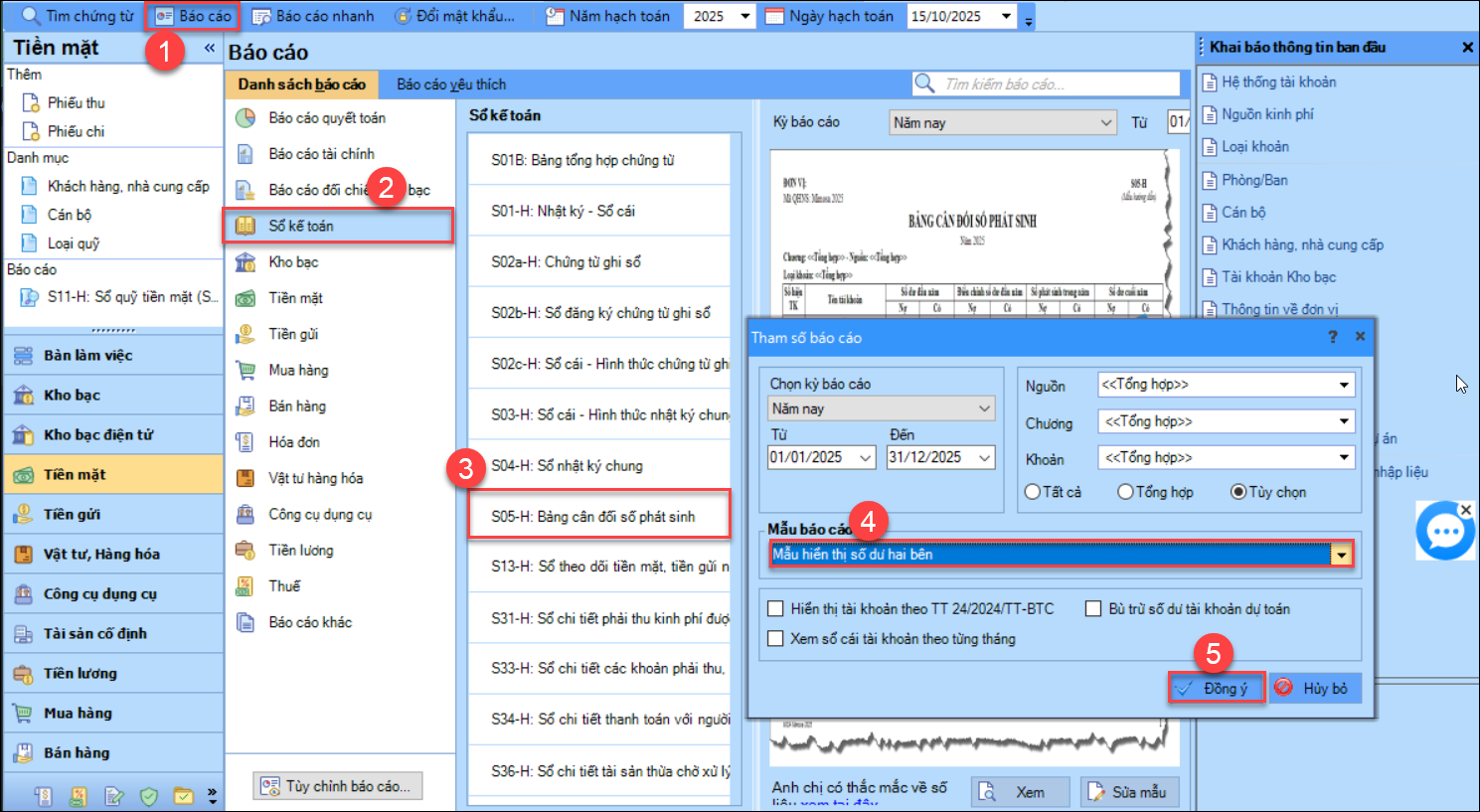Collapse the Tiền mặt panel with double-arrow

tap(210, 48)
